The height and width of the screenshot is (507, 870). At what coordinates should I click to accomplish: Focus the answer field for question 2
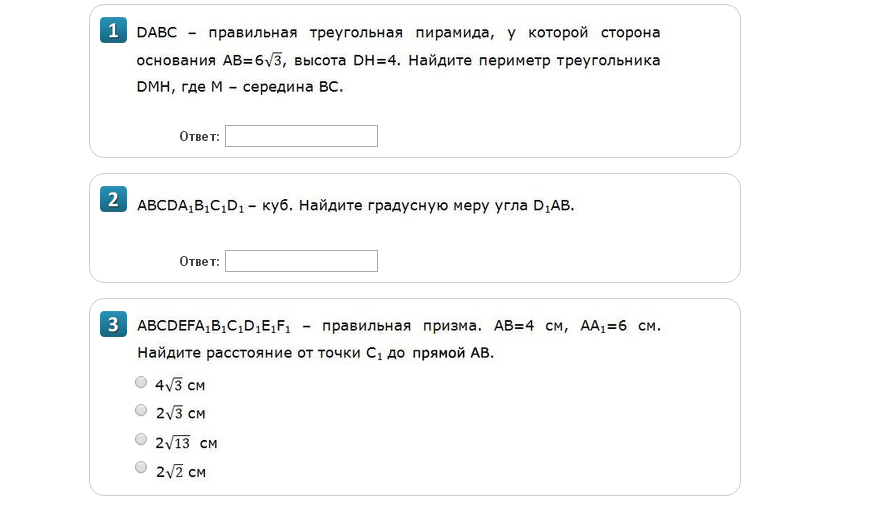click(x=301, y=261)
